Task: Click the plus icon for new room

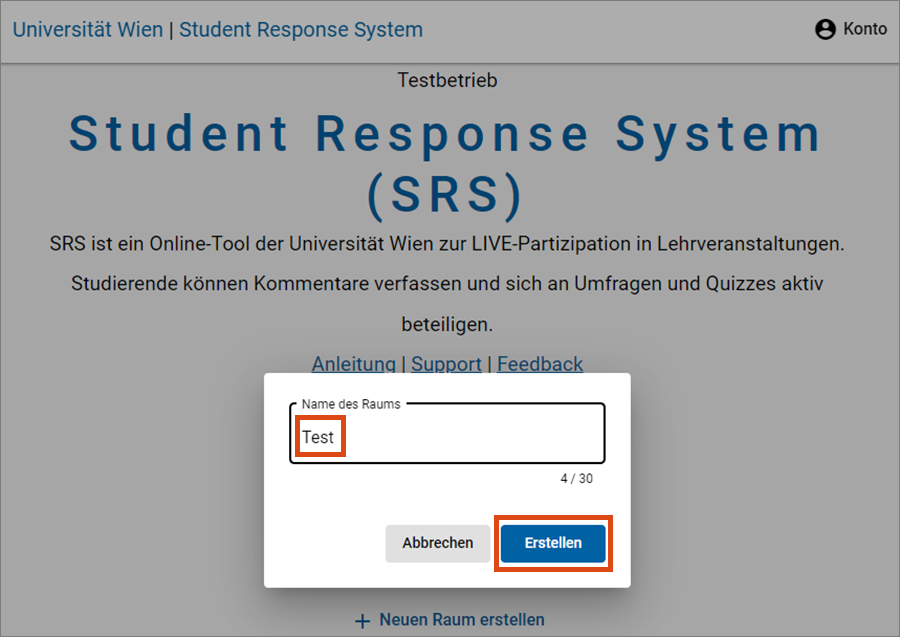Action: [362, 621]
